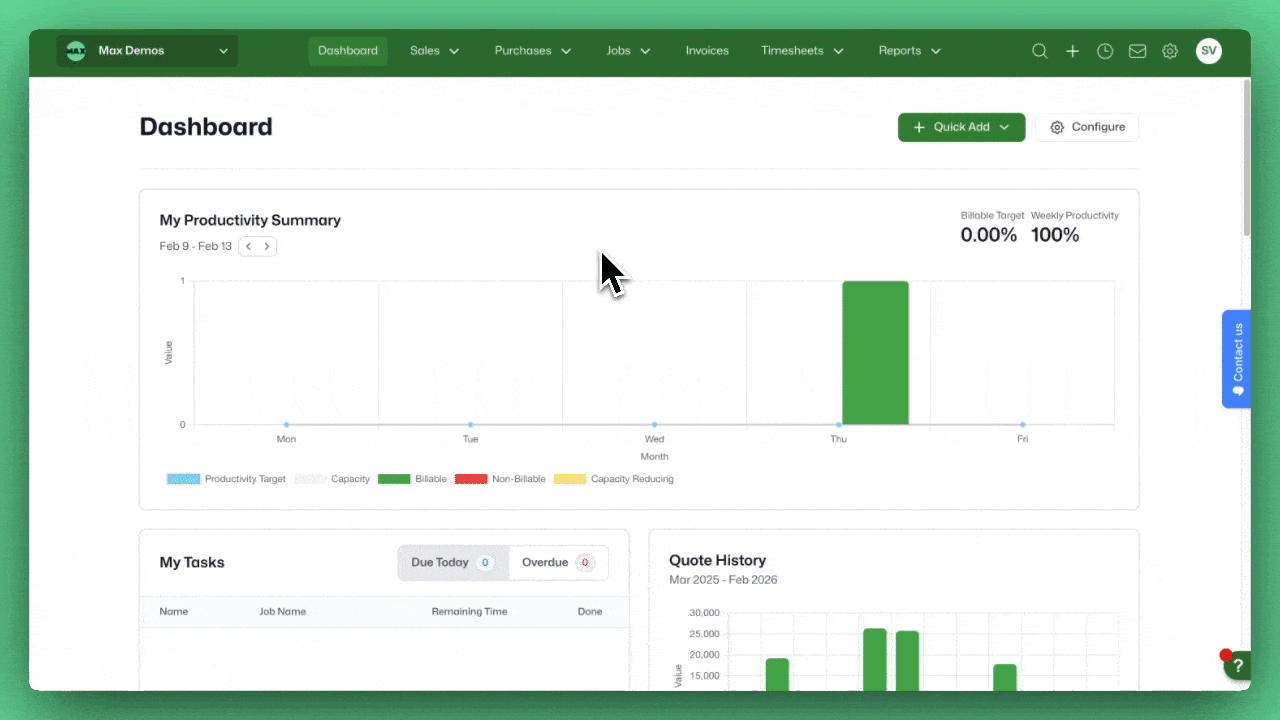Open the SV user avatar
1280x720 pixels.
[1209, 51]
